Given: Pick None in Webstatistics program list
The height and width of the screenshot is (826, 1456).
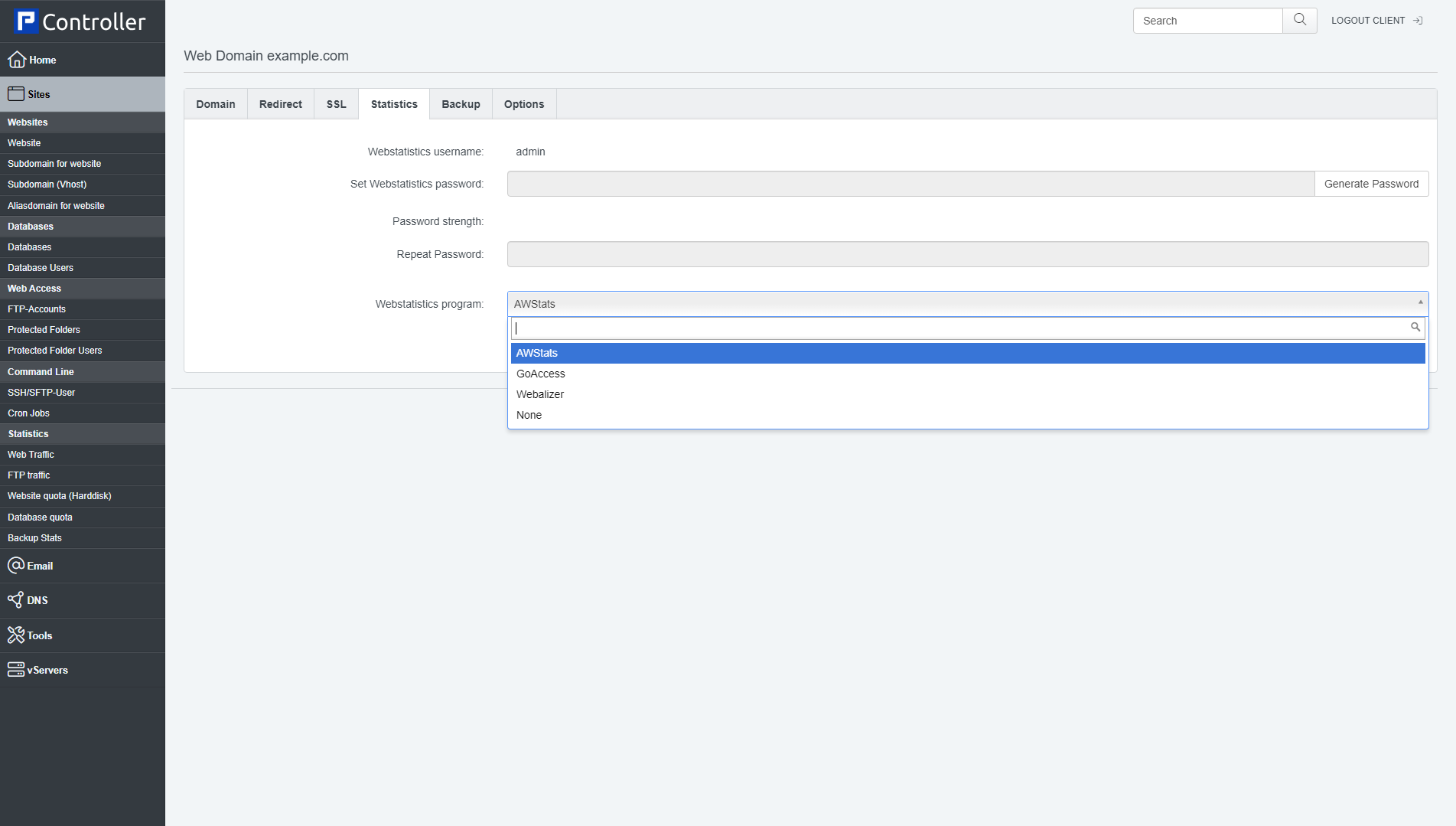Looking at the screenshot, I should coord(529,415).
